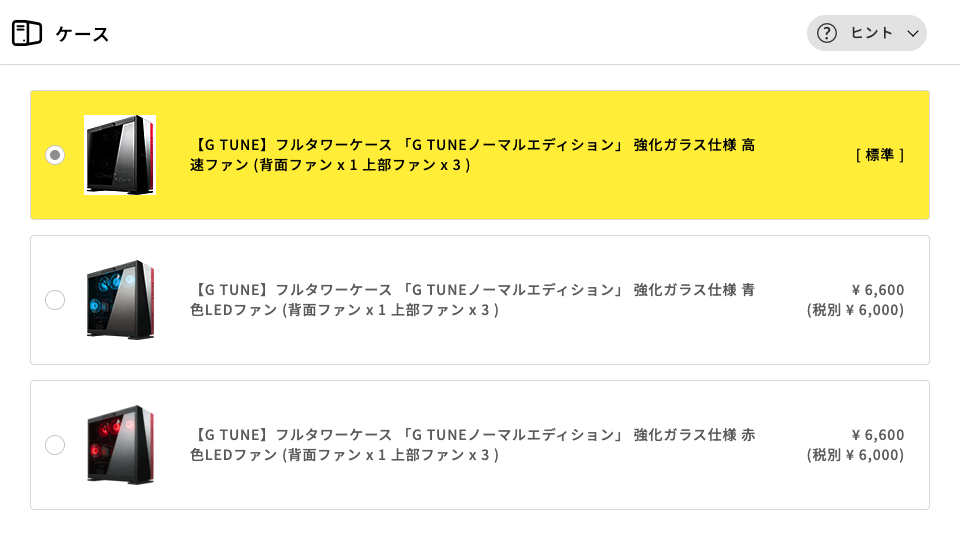Click the ¥6,600 price of blue LED case

pyautogui.click(x=877, y=290)
